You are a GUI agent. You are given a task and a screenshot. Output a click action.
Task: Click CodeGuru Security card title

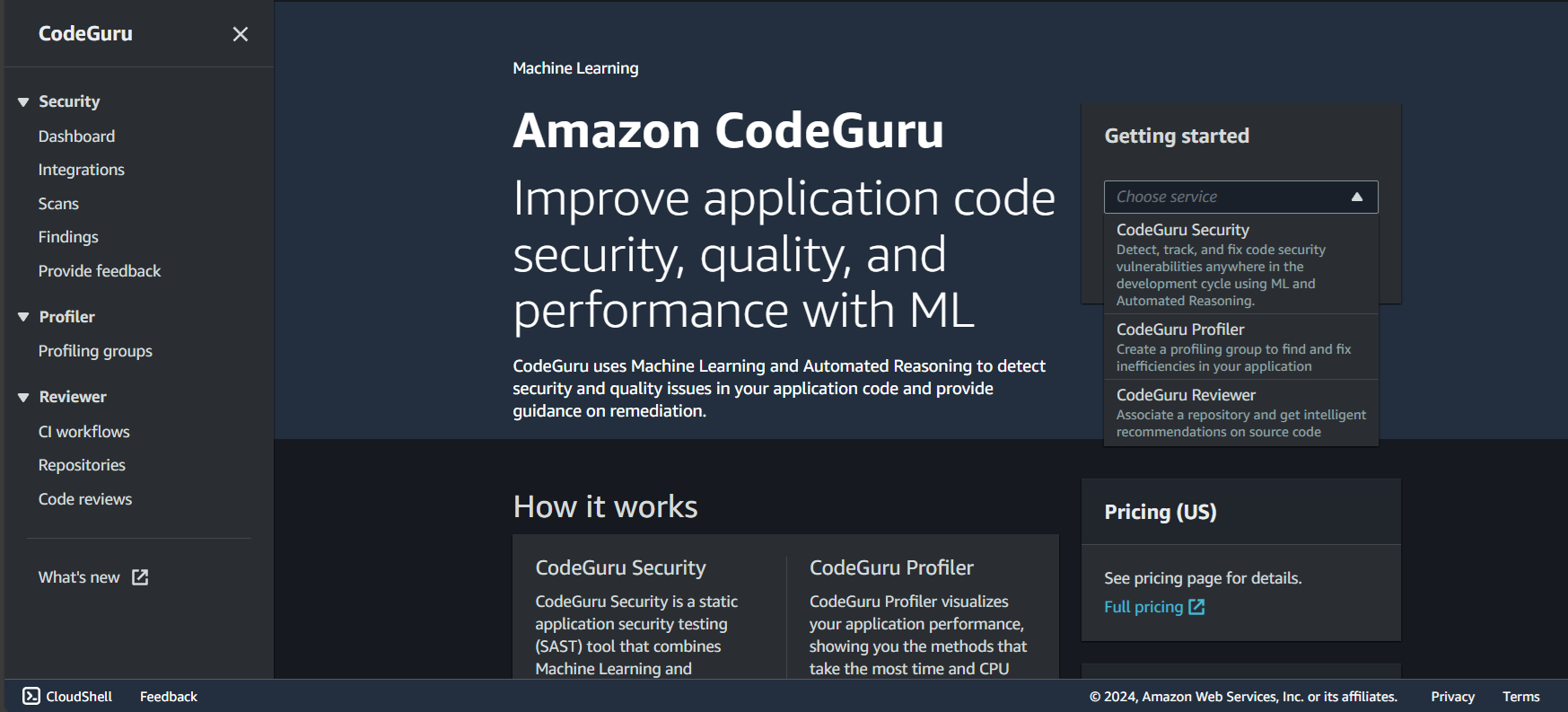(x=620, y=567)
